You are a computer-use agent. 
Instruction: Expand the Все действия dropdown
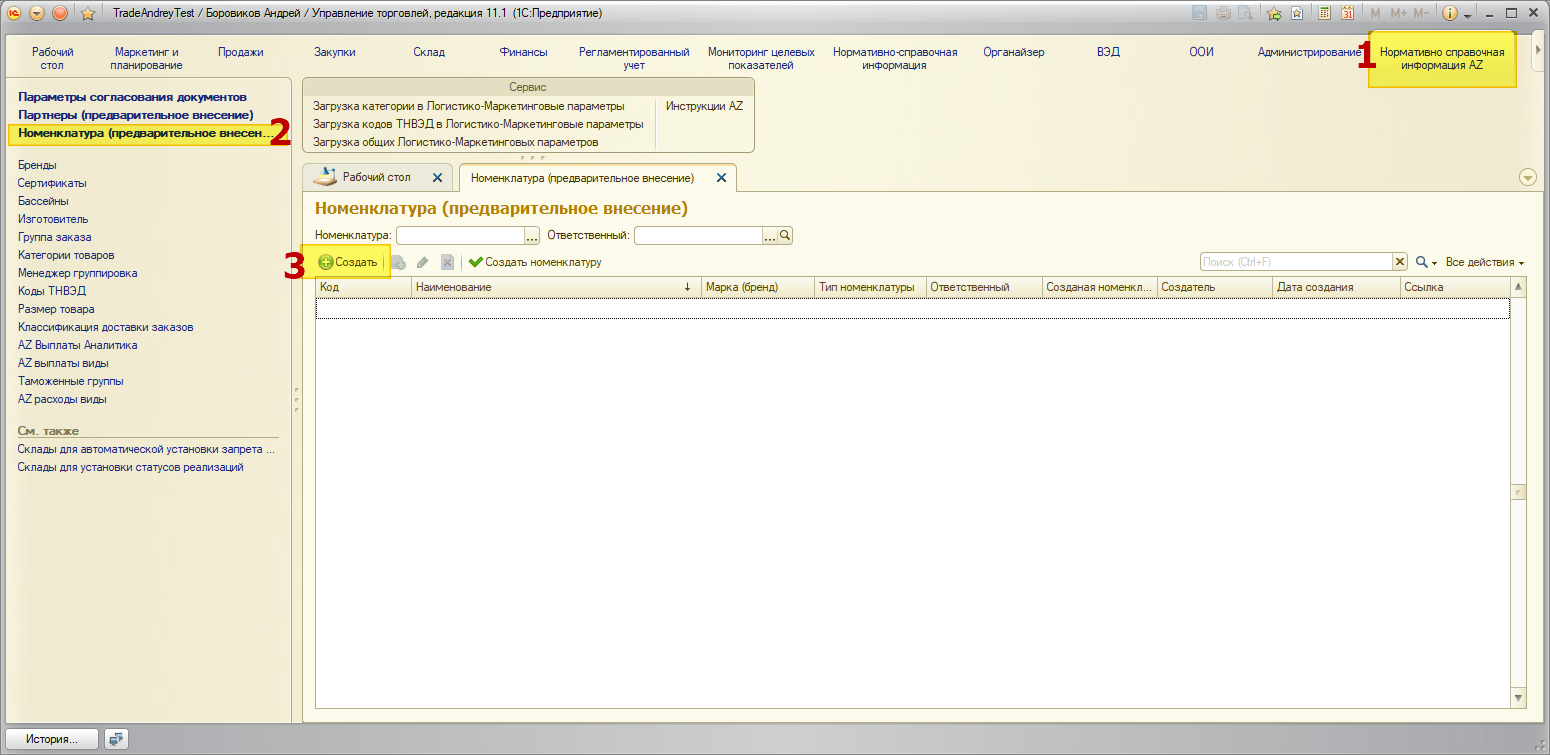tap(1485, 262)
